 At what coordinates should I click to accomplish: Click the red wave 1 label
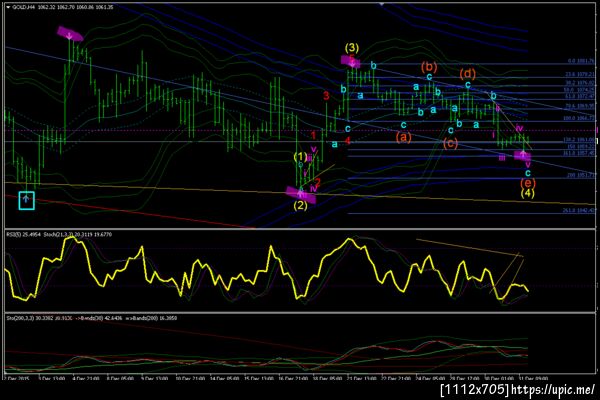[313, 135]
